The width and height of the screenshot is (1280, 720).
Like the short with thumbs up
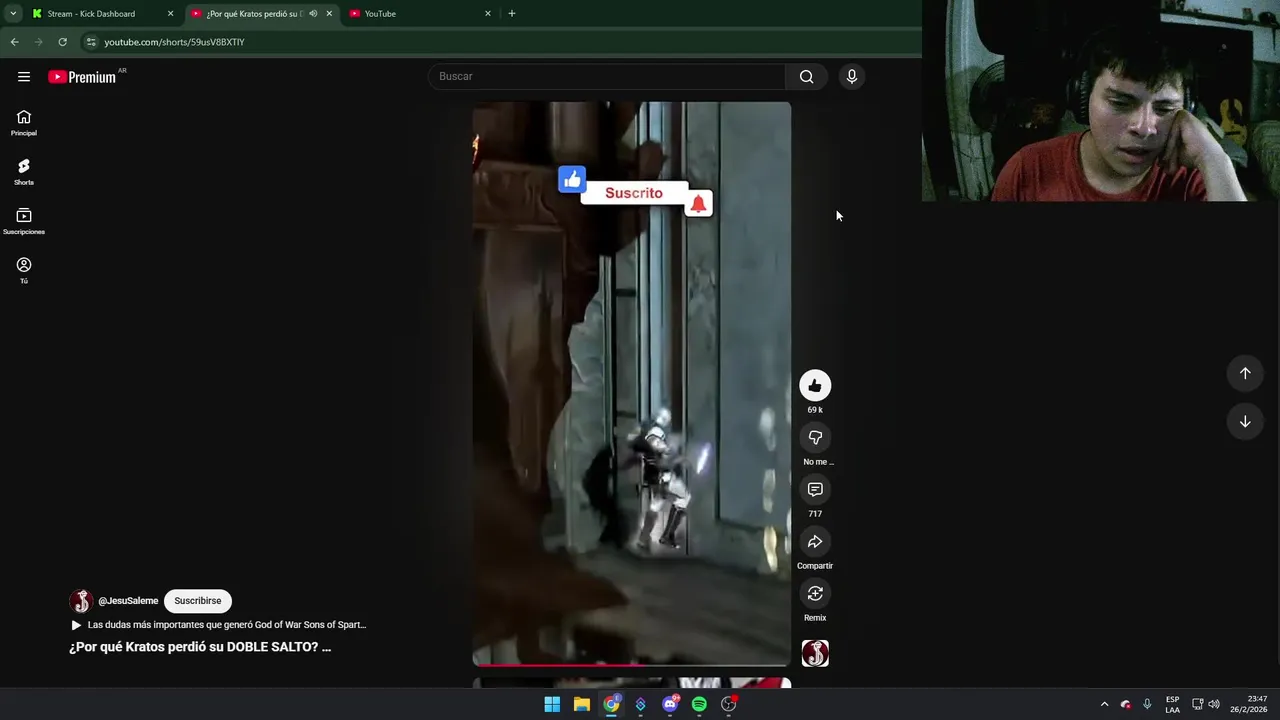(x=815, y=386)
